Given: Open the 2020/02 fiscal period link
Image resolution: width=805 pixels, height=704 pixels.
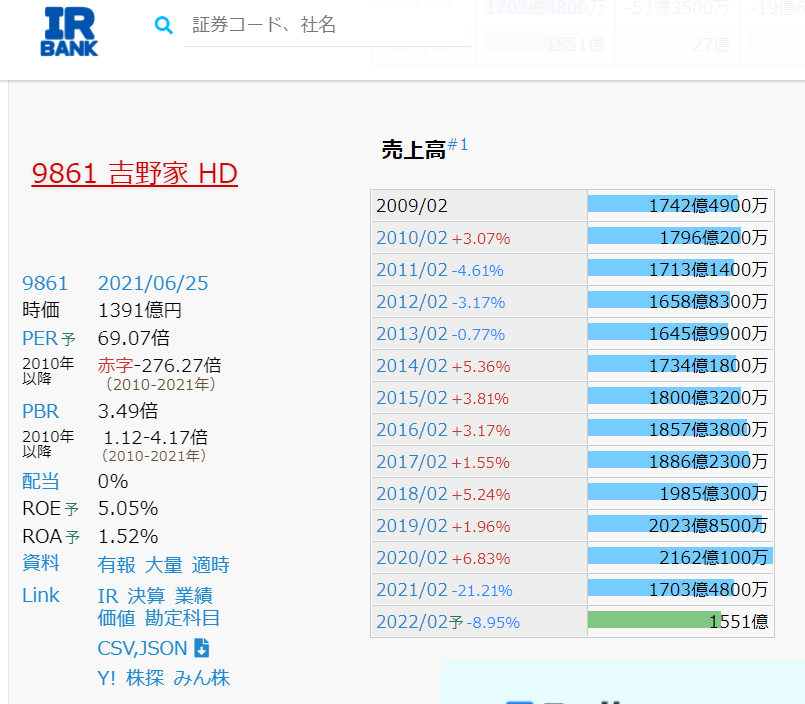Looking at the screenshot, I should coord(412,558).
